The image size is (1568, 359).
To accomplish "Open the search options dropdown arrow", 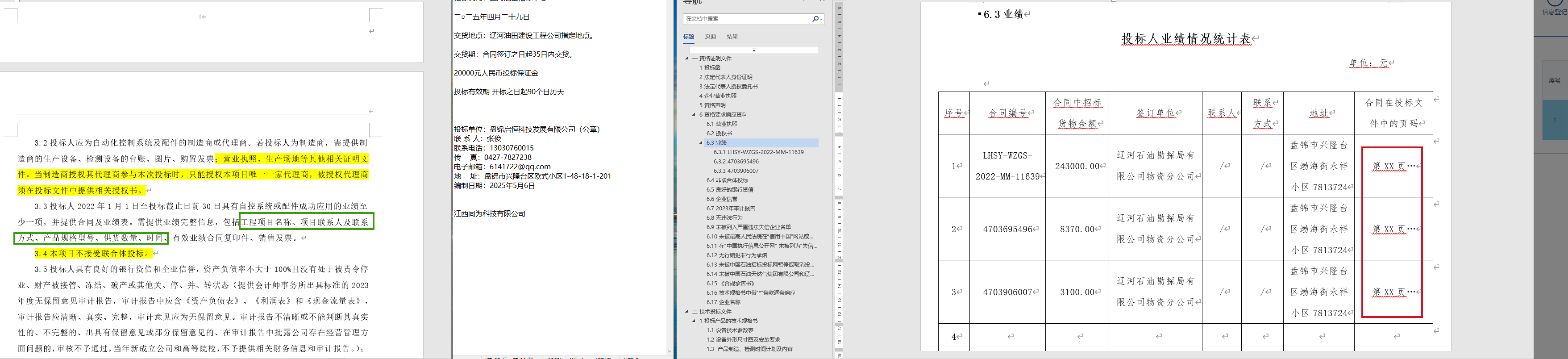I will 821,19.
